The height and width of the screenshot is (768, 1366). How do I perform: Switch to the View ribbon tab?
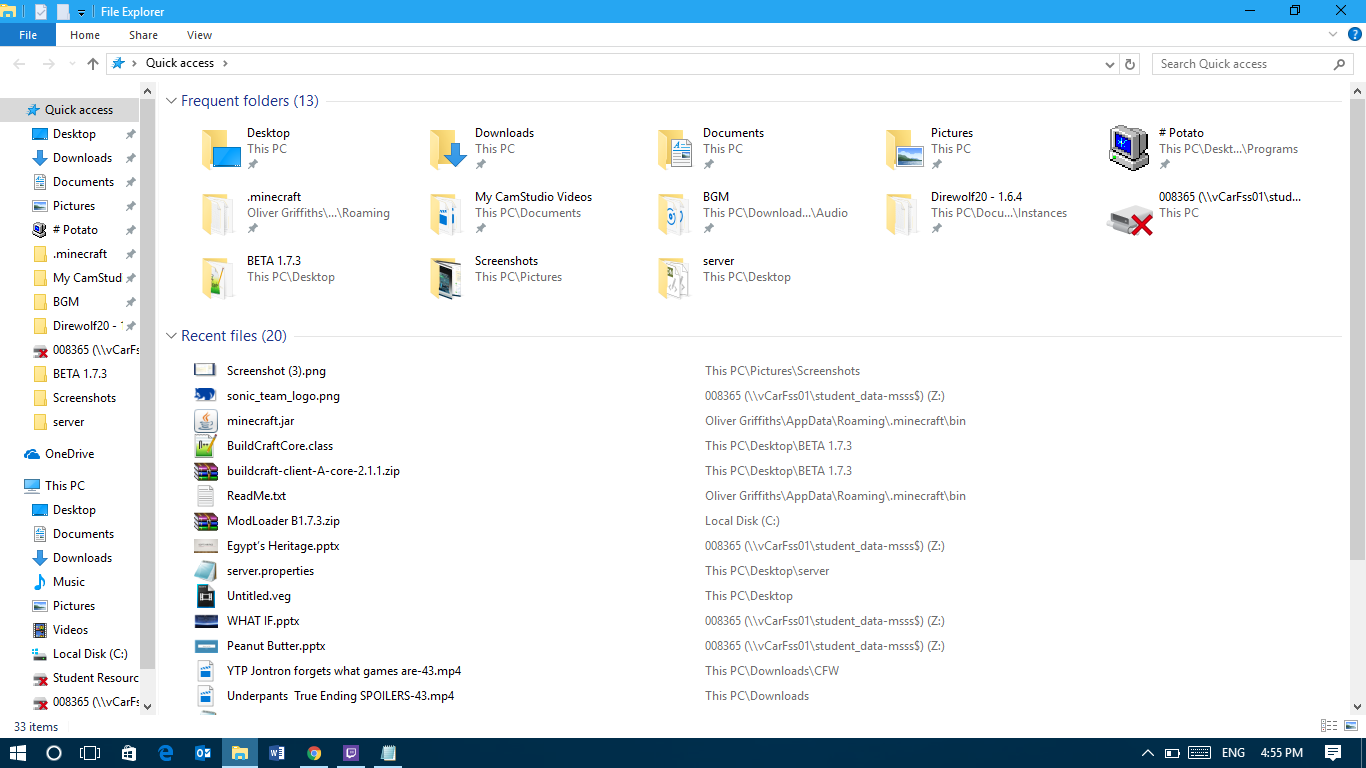pos(199,34)
